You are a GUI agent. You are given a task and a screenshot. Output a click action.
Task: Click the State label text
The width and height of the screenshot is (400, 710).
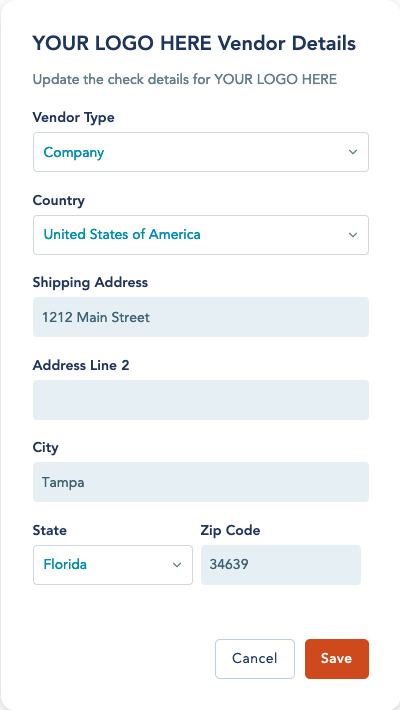[49, 530]
